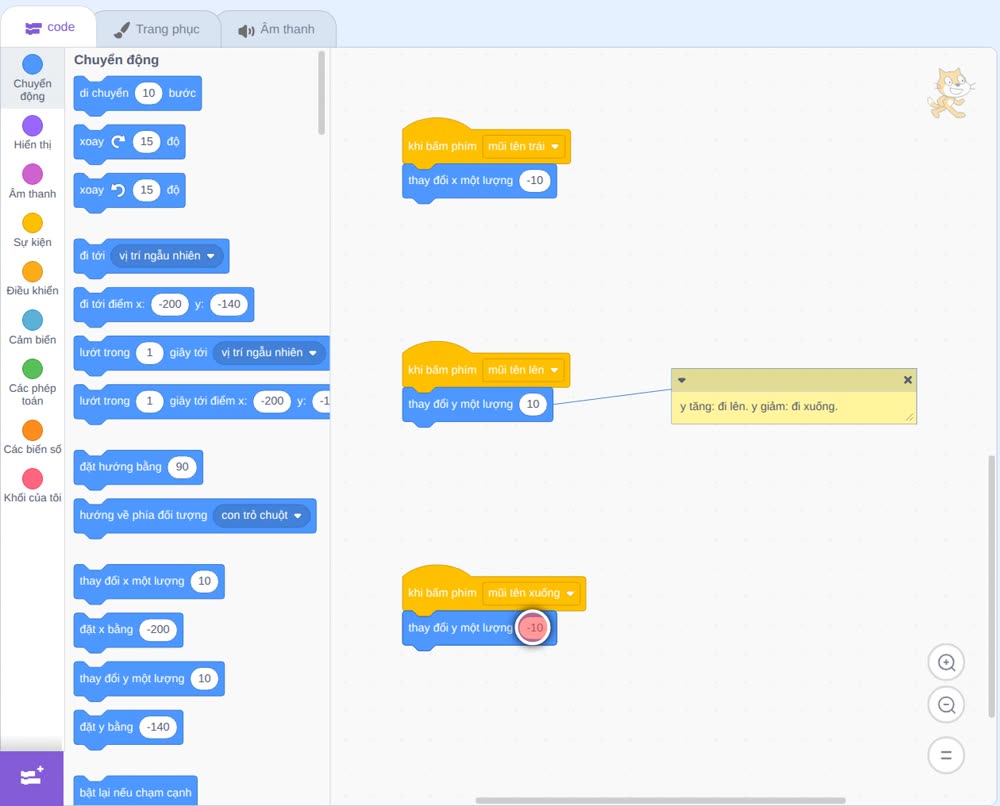Open the Hiển thị blocks category

[x=32, y=133]
